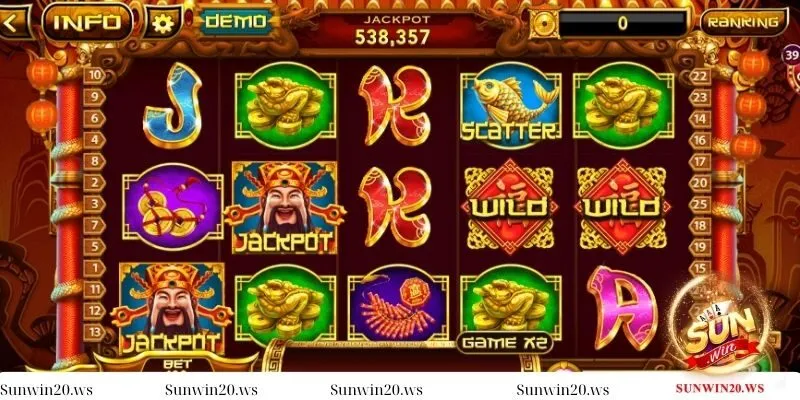This screenshot has width=800, height=400.
Task: Click the pink A symbol on the last reel
Action: coord(621,308)
